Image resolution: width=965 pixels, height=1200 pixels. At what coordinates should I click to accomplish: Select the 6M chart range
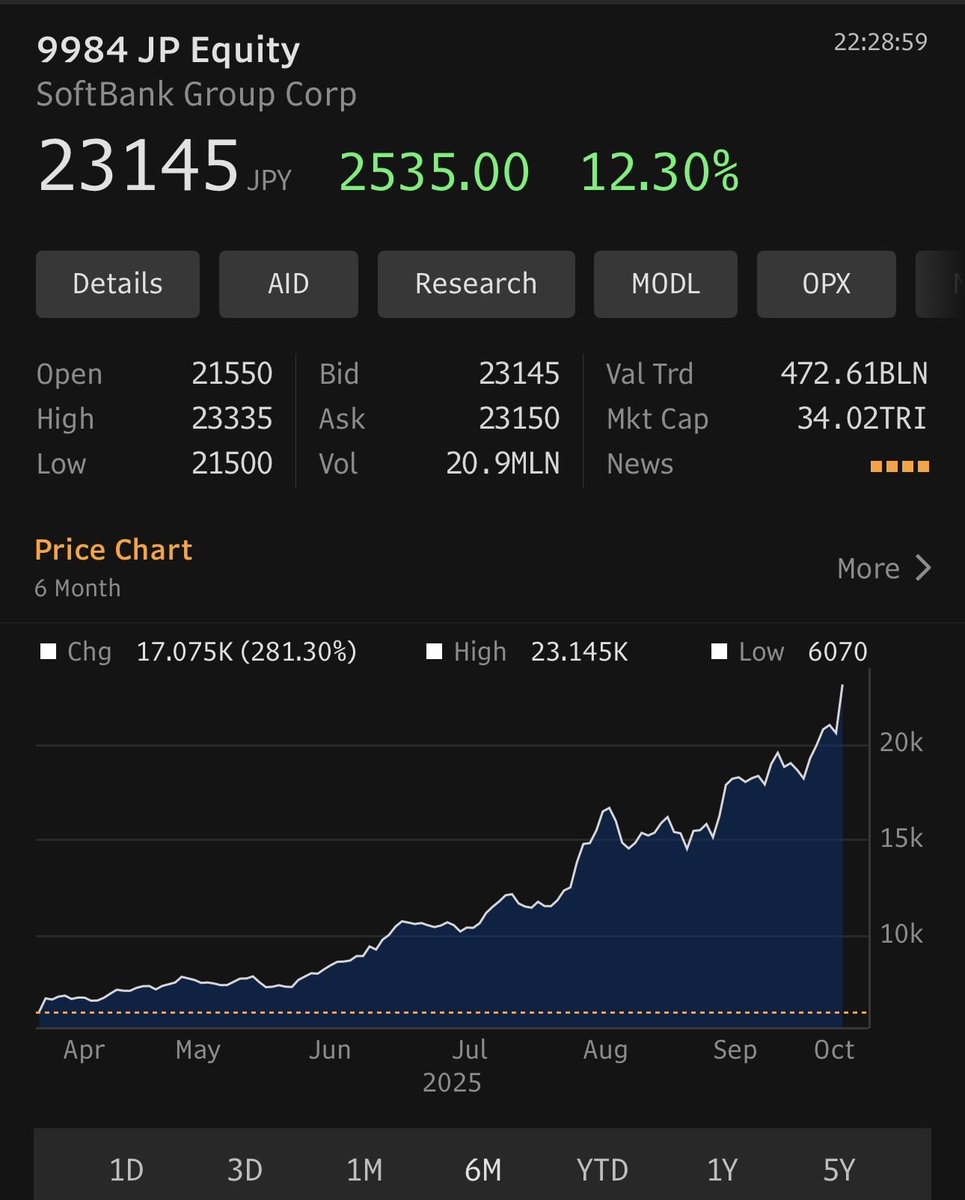[483, 1169]
